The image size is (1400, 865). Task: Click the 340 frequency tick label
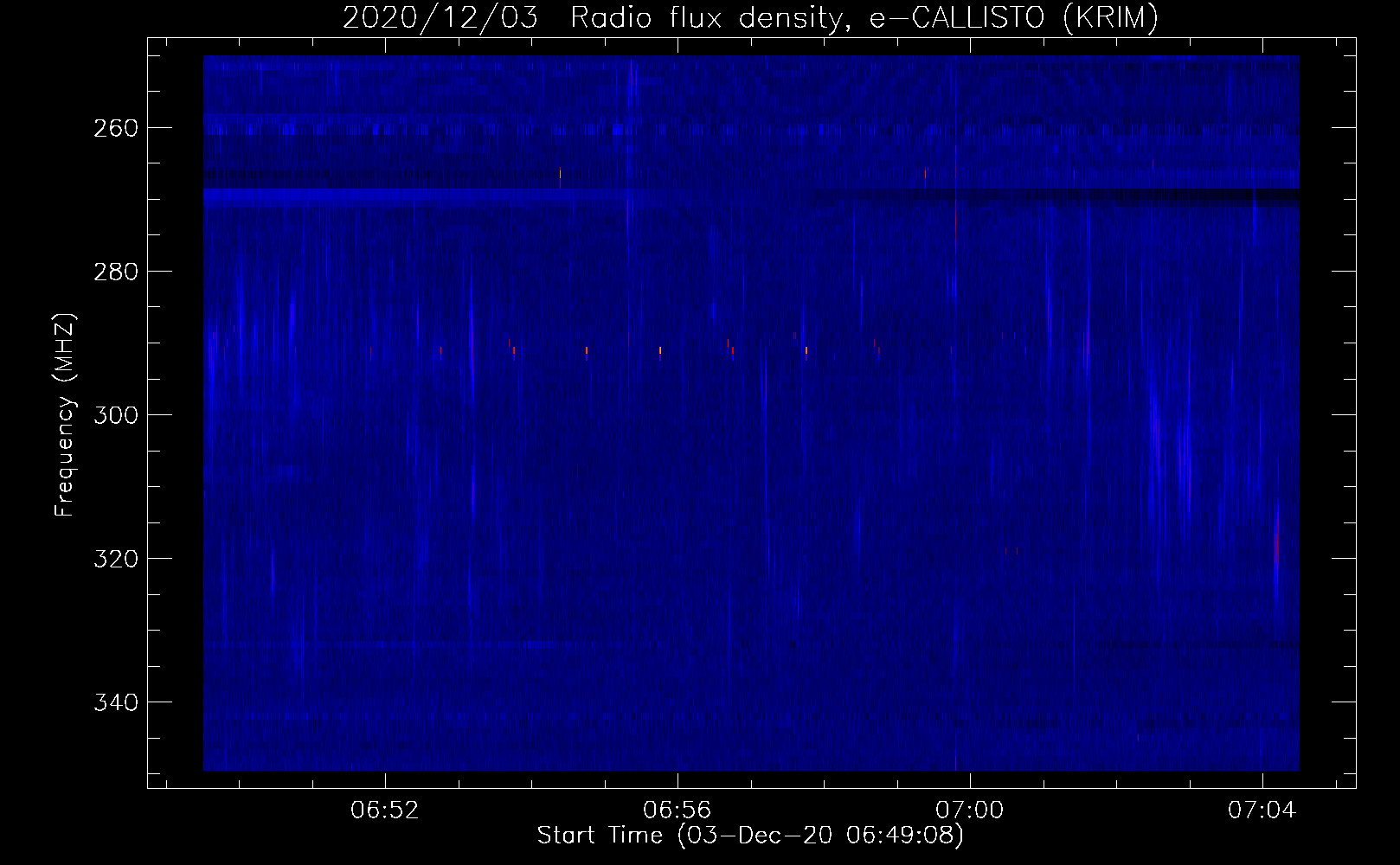(x=115, y=702)
